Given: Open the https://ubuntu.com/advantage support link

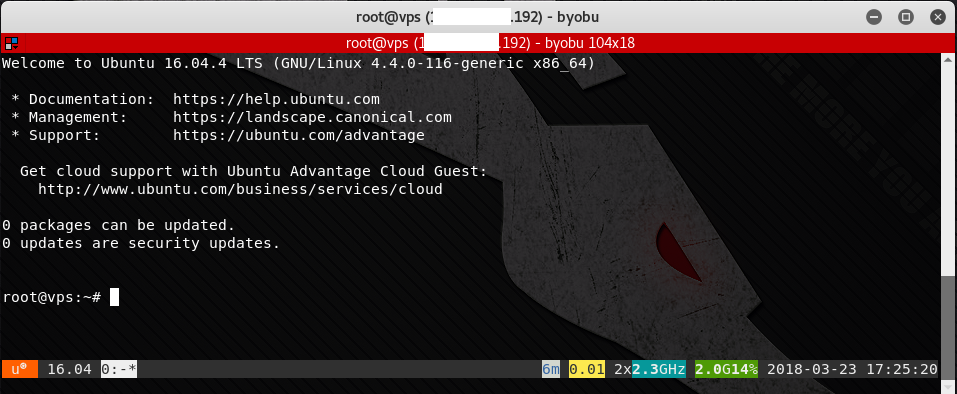Looking at the screenshot, I should point(299,135).
